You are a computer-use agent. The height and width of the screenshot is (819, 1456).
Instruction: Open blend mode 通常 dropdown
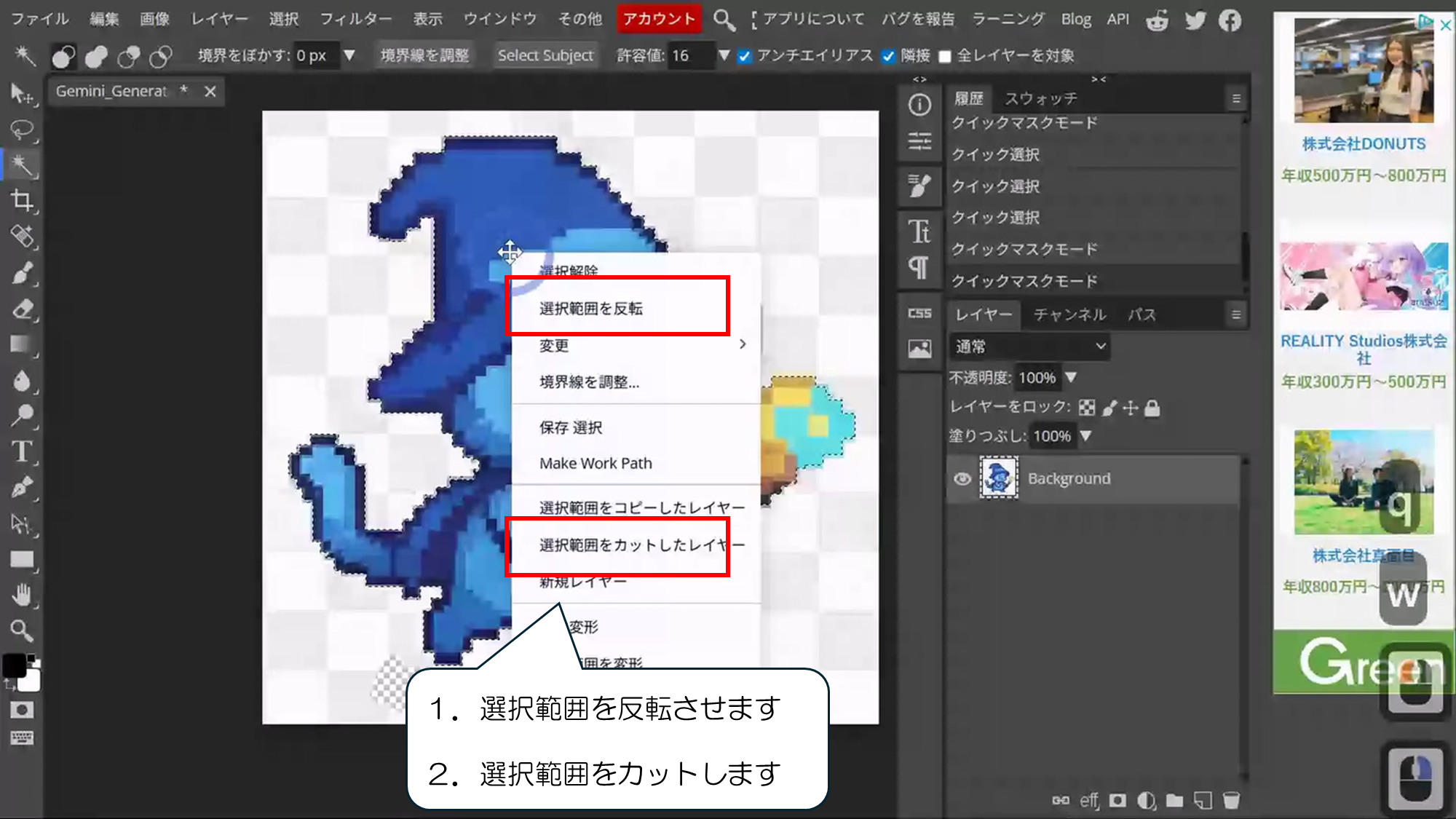point(1029,347)
